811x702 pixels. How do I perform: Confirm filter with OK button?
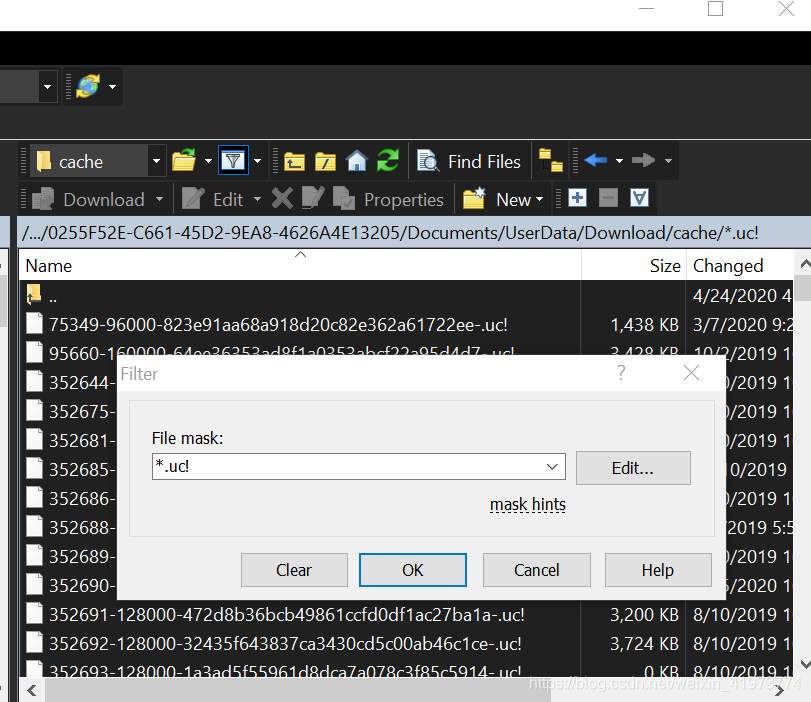[x=413, y=570]
